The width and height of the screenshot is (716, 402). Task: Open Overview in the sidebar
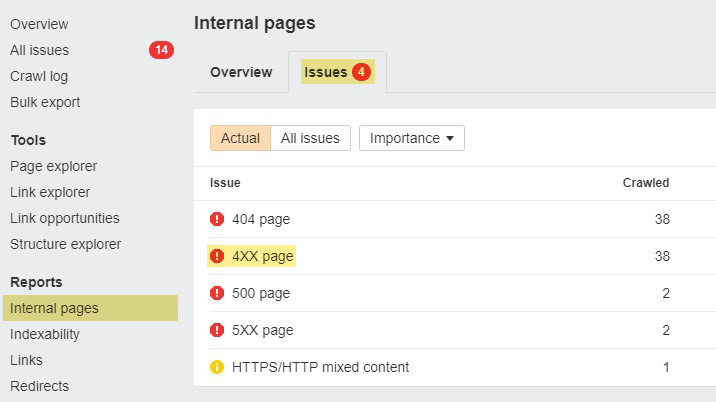(39, 24)
